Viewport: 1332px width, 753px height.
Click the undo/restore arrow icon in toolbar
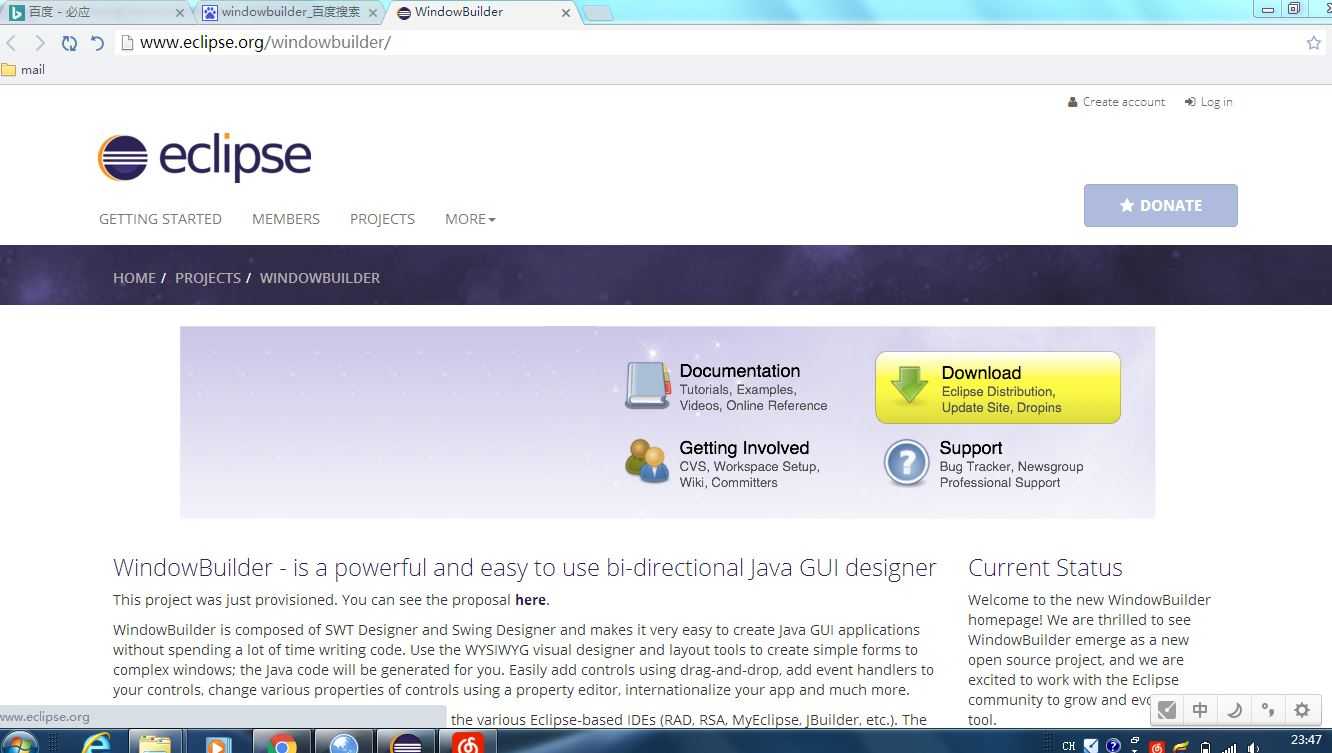coord(97,43)
